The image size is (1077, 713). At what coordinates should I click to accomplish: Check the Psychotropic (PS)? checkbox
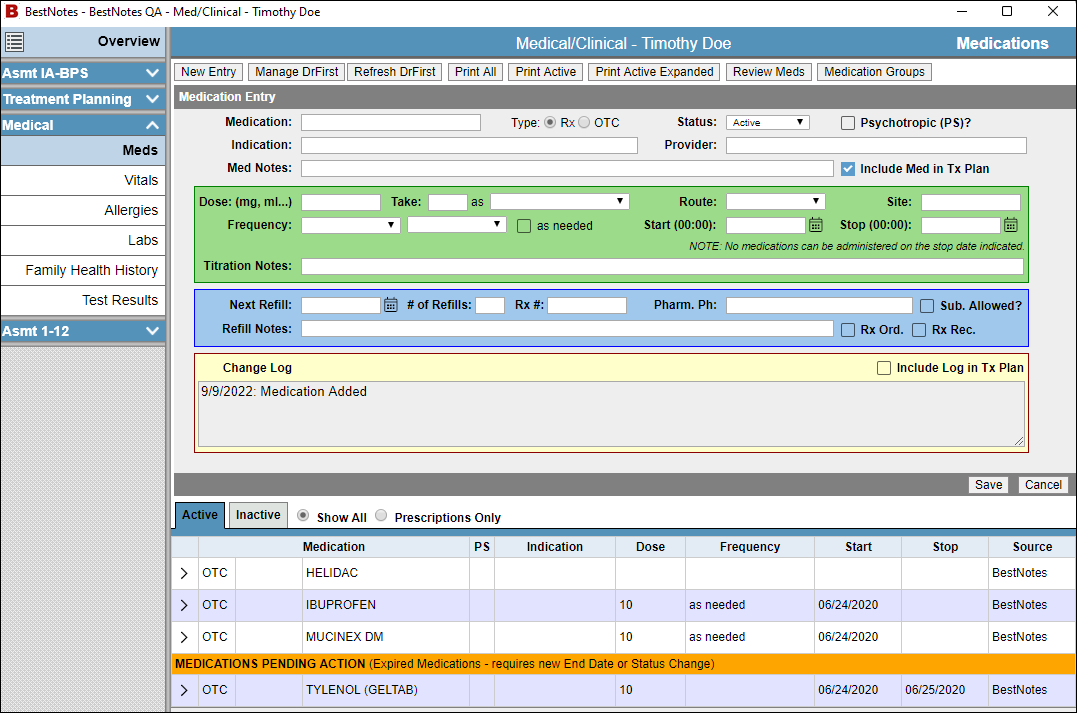pos(848,123)
